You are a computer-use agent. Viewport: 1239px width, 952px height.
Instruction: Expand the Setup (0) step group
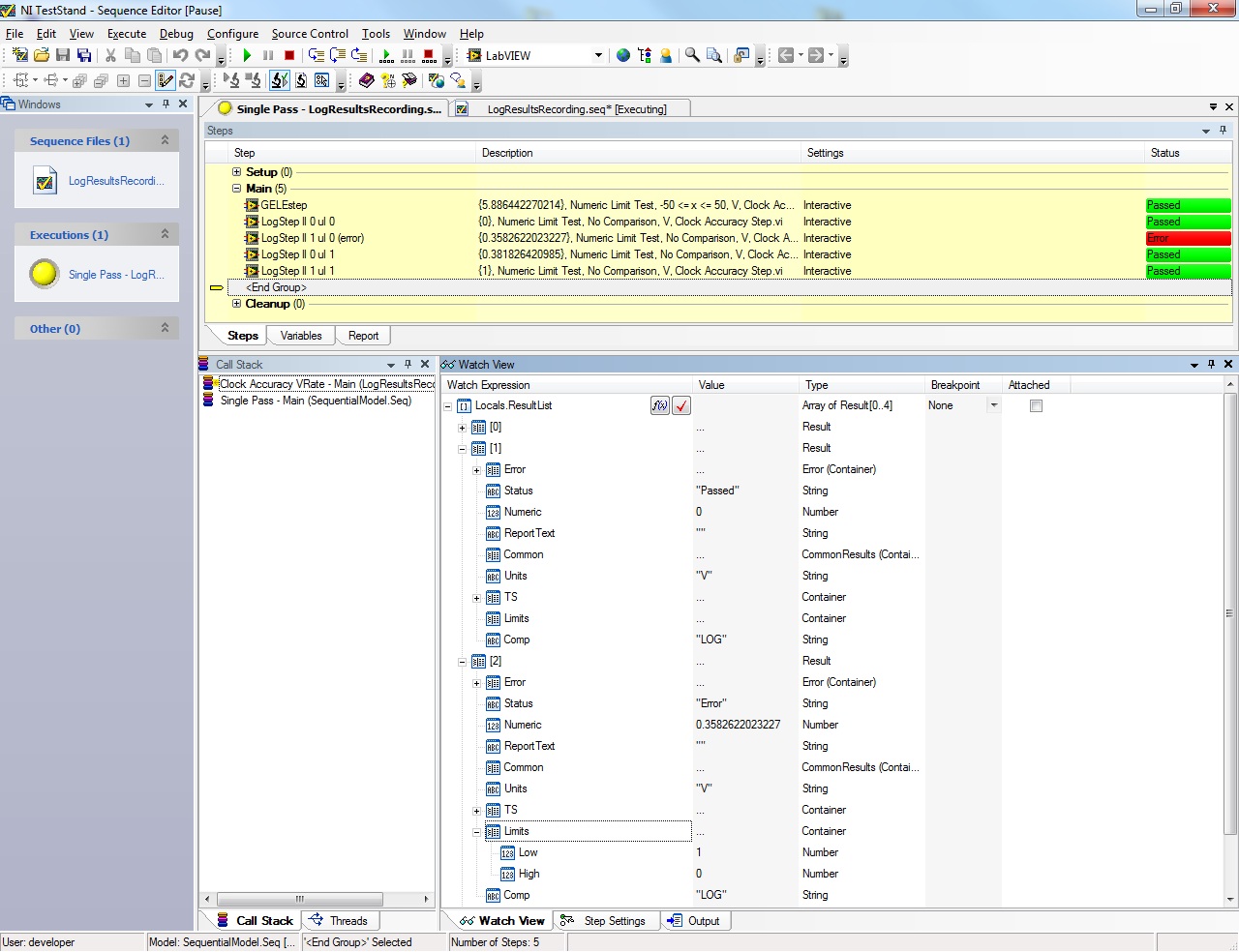[236, 172]
